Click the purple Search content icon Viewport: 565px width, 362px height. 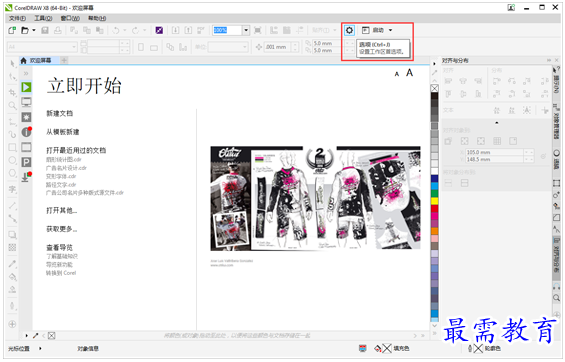tap(159, 30)
